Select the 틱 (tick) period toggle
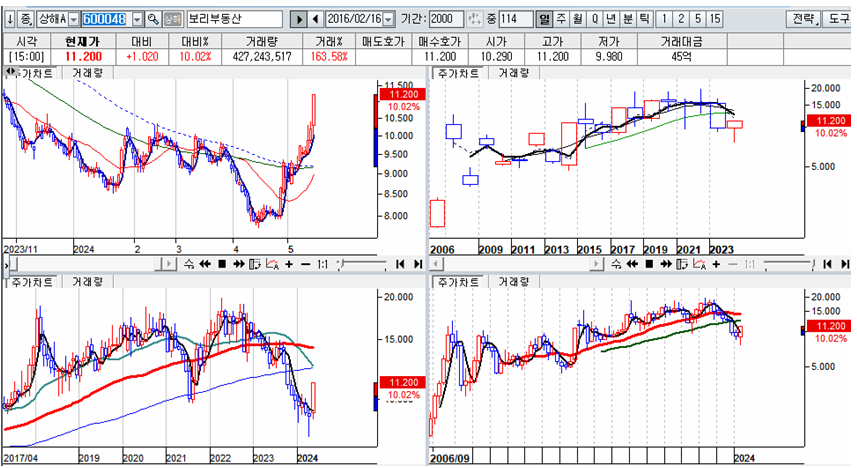The image size is (857, 468). pyautogui.click(x=644, y=19)
